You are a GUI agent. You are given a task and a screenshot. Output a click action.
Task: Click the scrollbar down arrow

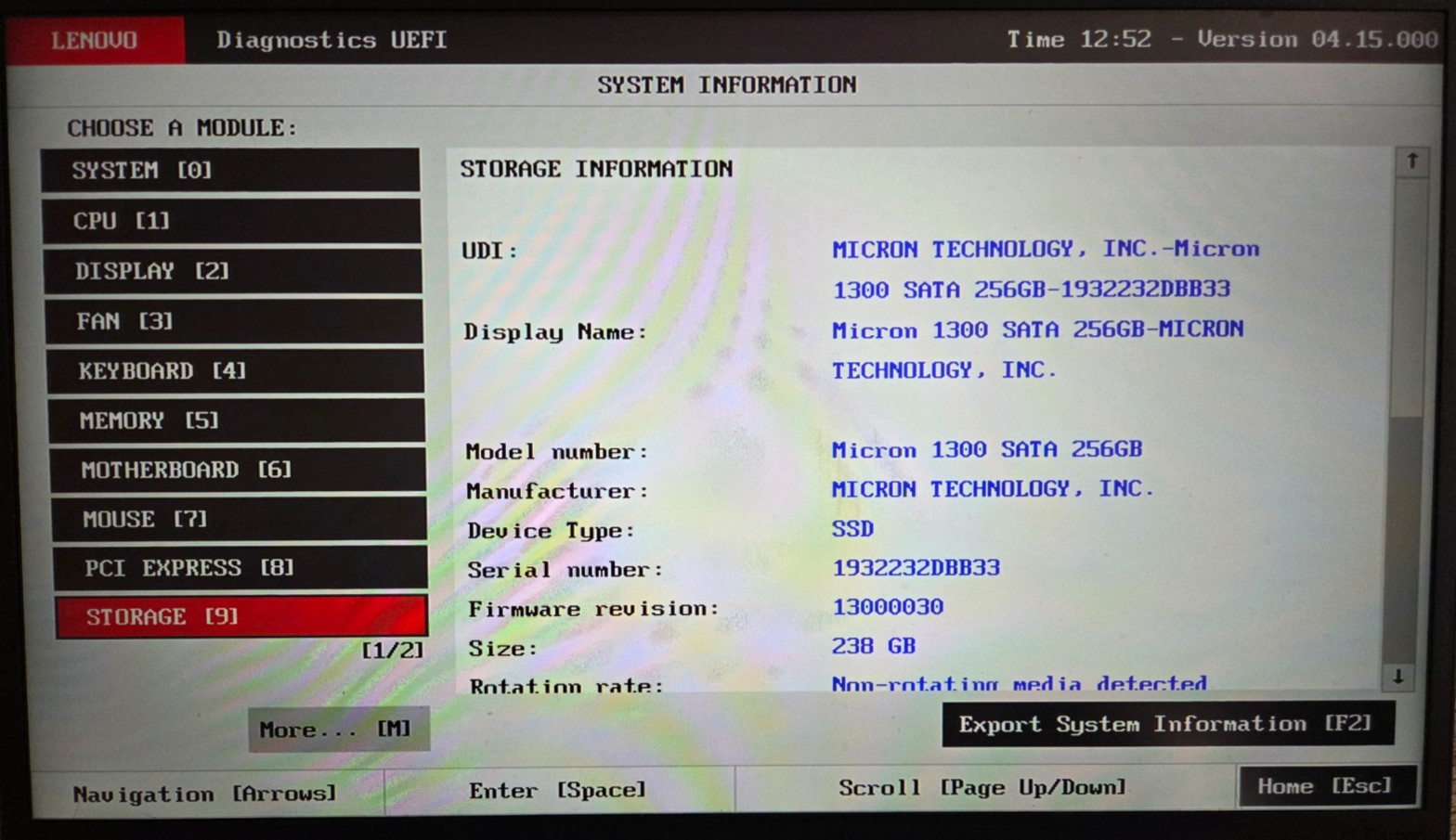tap(1398, 677)
